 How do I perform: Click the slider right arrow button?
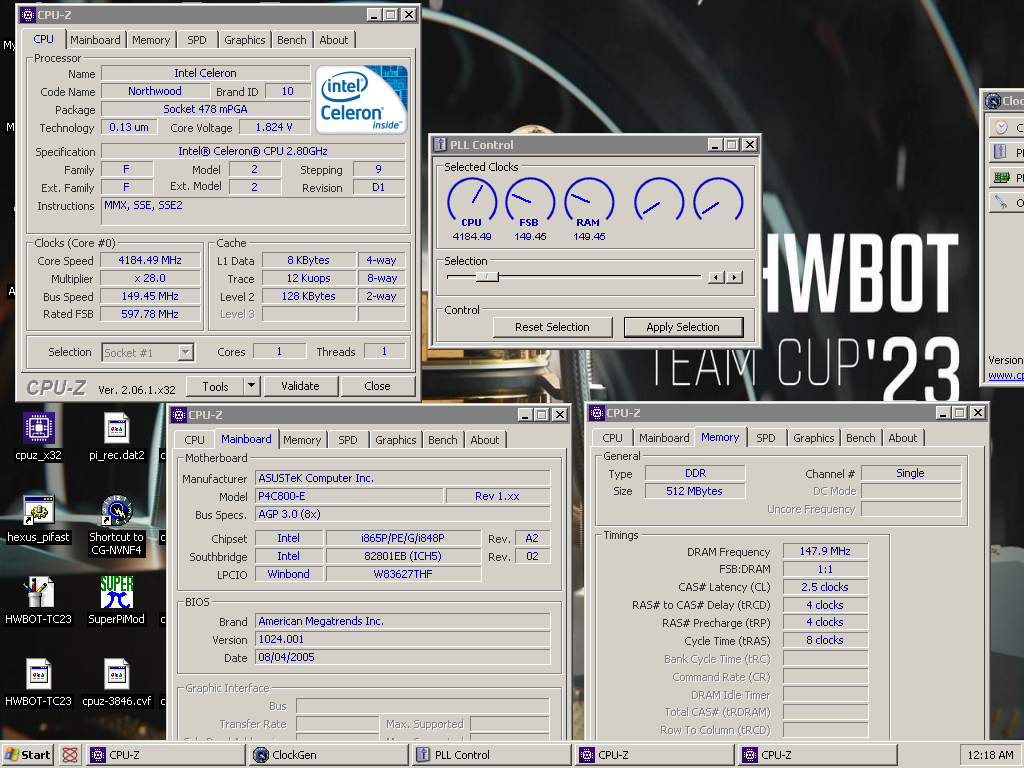(735, 278)
